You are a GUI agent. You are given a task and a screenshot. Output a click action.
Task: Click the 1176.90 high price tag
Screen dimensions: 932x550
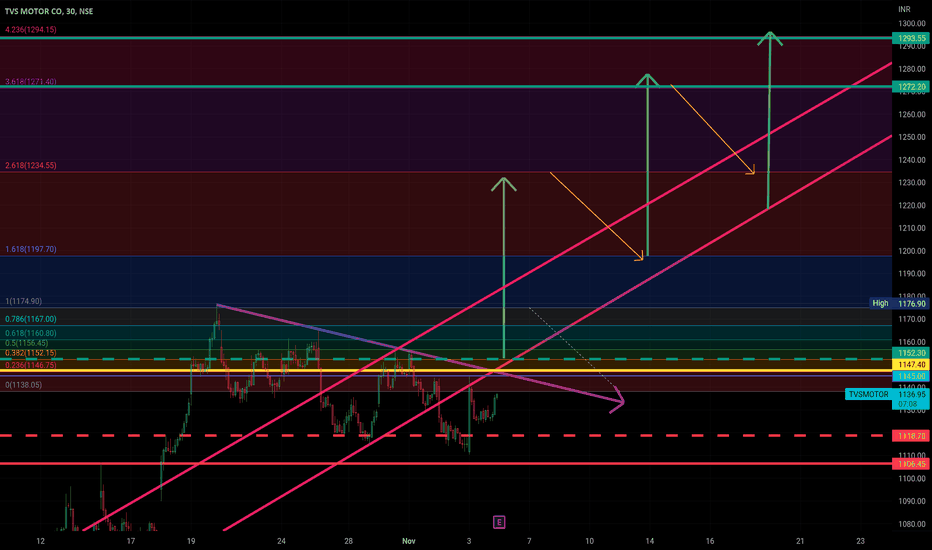tap(911, 304)
